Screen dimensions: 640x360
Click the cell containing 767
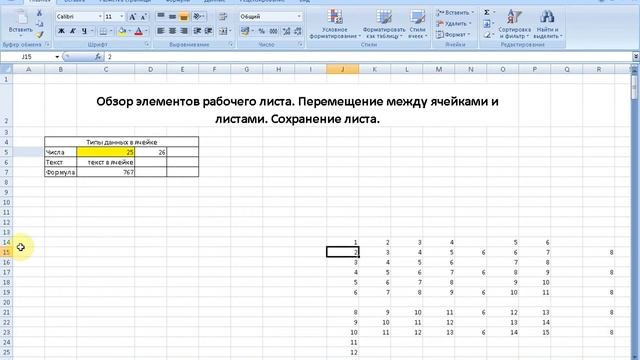click(x=106, y=172)
